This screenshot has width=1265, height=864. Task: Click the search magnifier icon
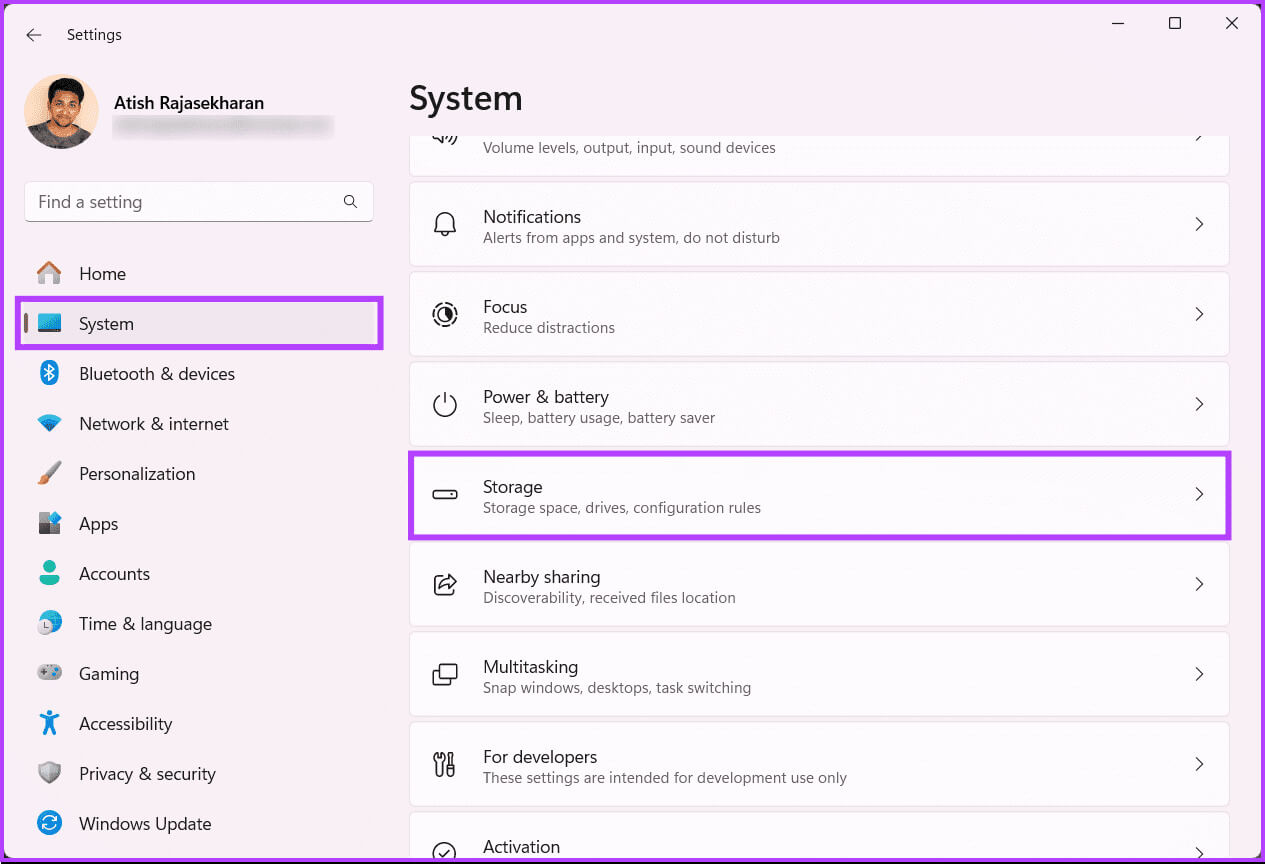click(x=350, y=202)
